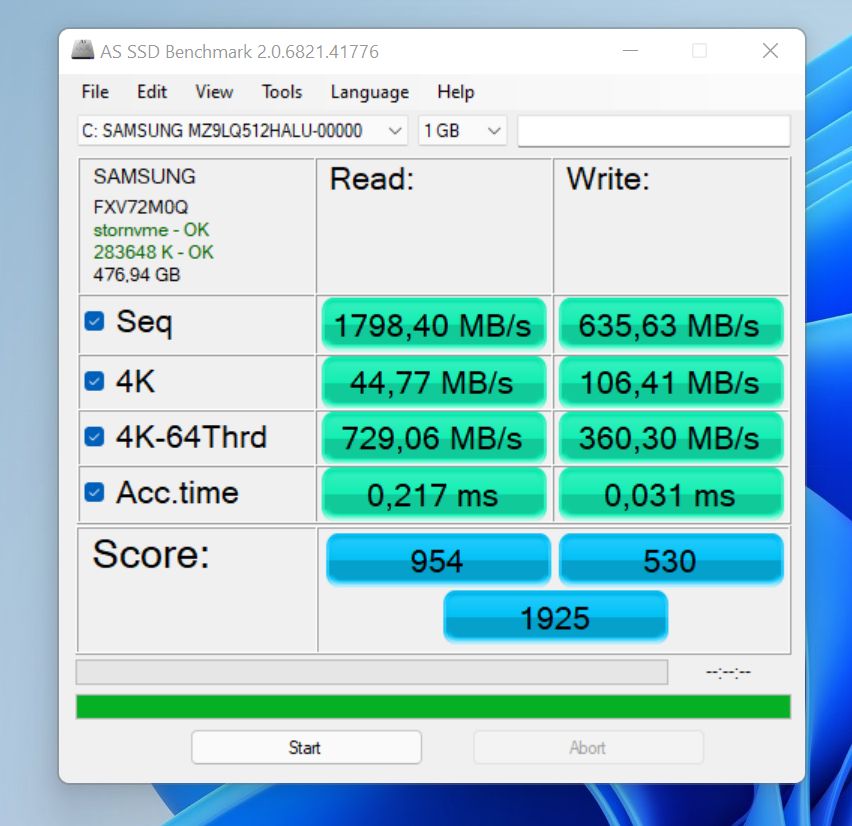Minimize the AS SSD Benchmark window
The image size is (852, 826).
click(x=629, y=51)
